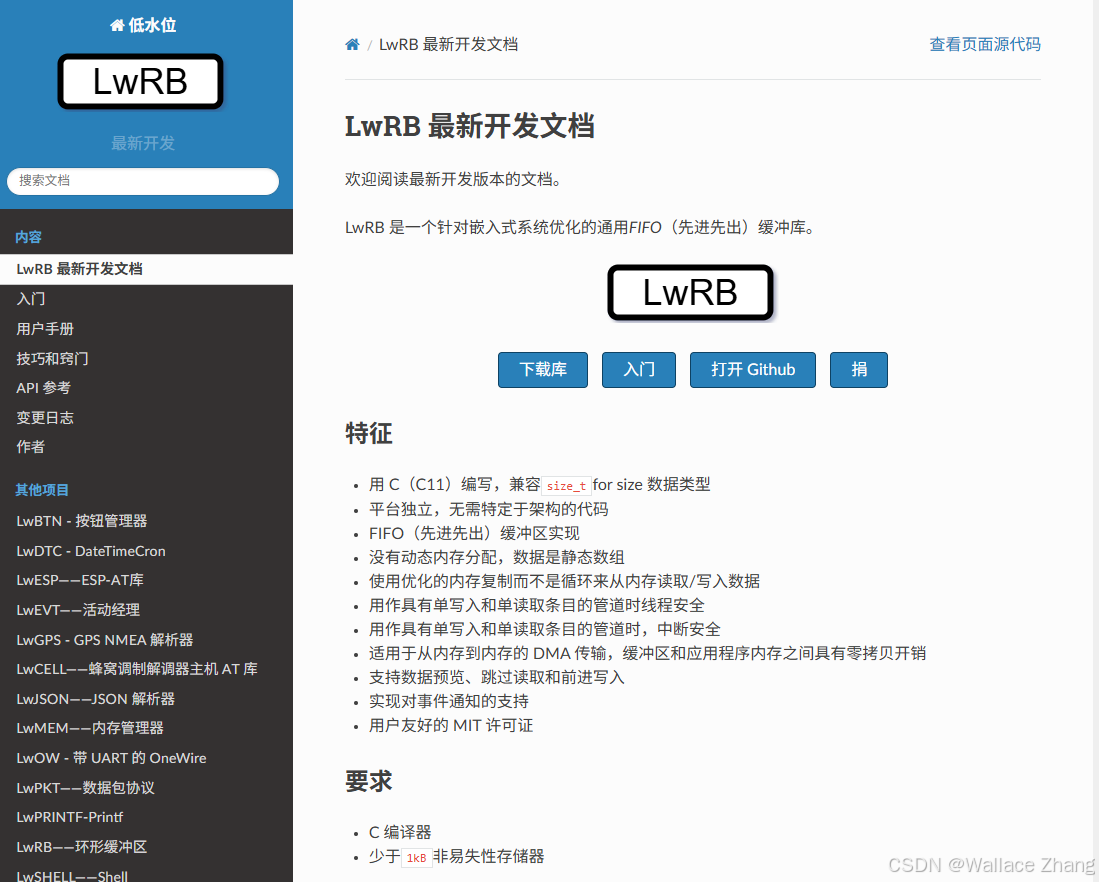Open LwRB——环形缓冲区 link
The width and height of the screenshot is (1099, 882).
(x=146, y=847)
